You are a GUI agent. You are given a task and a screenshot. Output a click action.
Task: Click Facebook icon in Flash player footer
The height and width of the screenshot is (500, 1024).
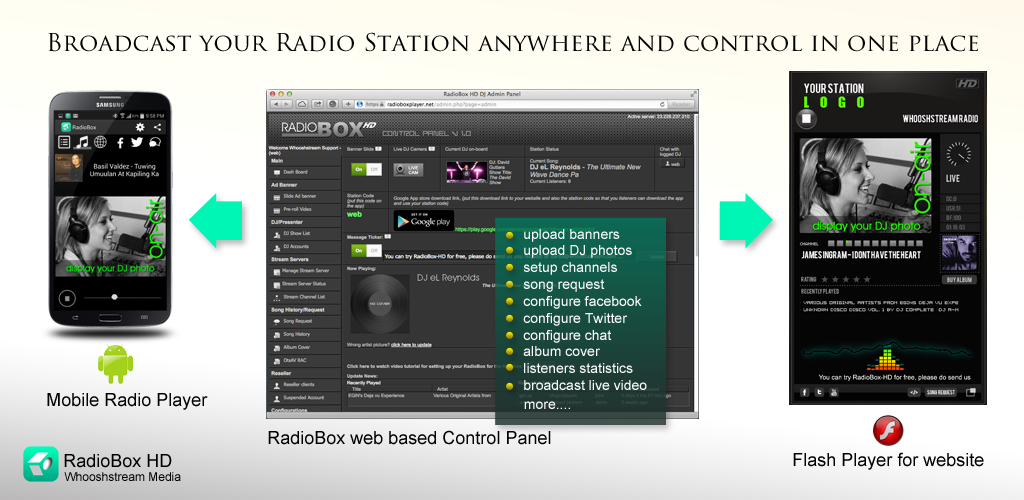click(805, 392)
